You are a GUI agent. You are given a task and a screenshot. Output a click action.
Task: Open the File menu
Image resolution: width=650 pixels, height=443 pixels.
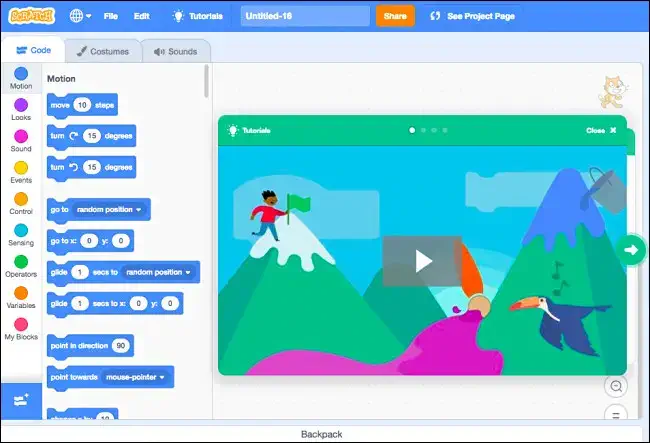point(111,16)
